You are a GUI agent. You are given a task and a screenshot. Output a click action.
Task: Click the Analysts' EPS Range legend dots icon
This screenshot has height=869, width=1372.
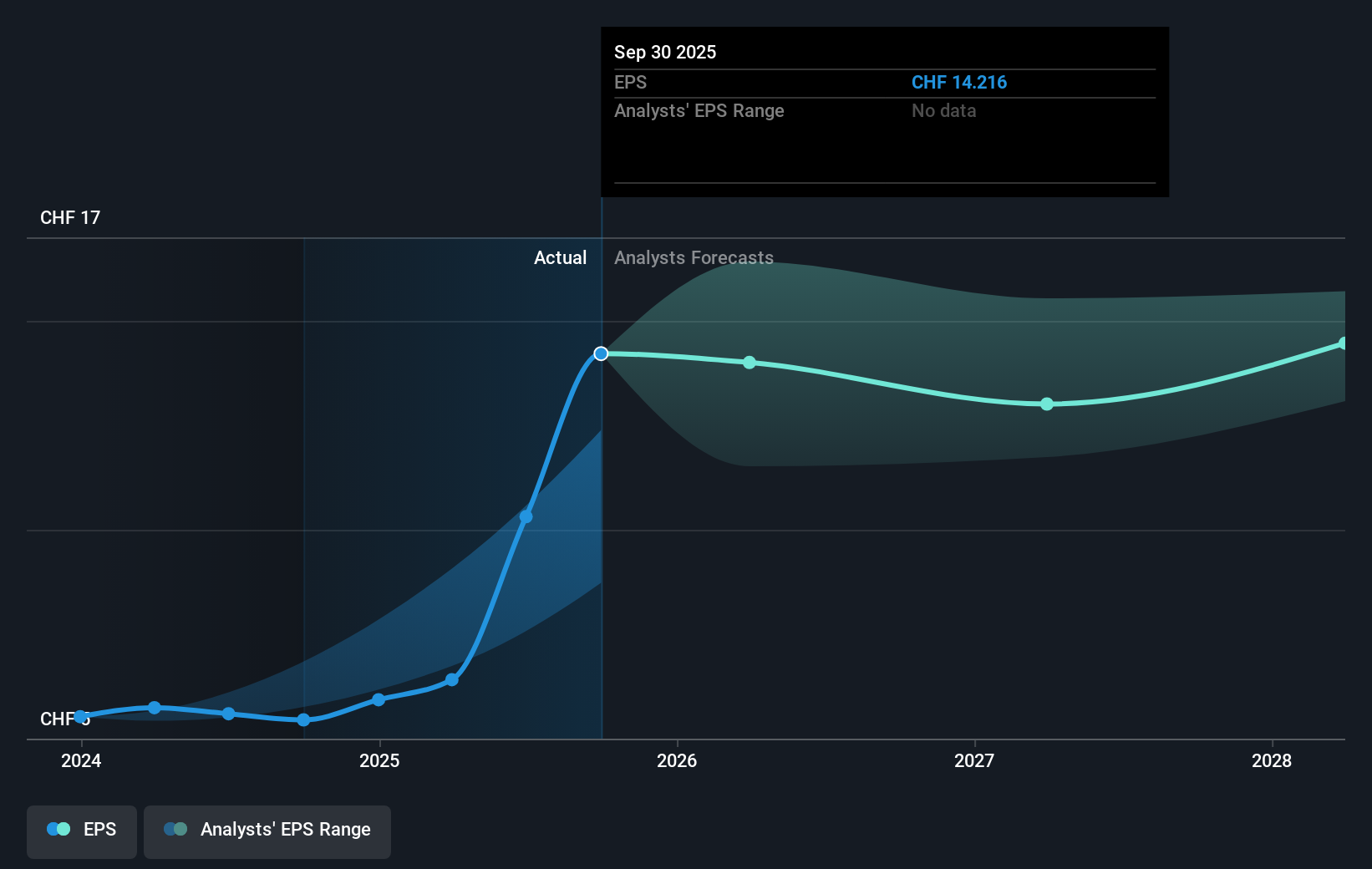[175, 829]
